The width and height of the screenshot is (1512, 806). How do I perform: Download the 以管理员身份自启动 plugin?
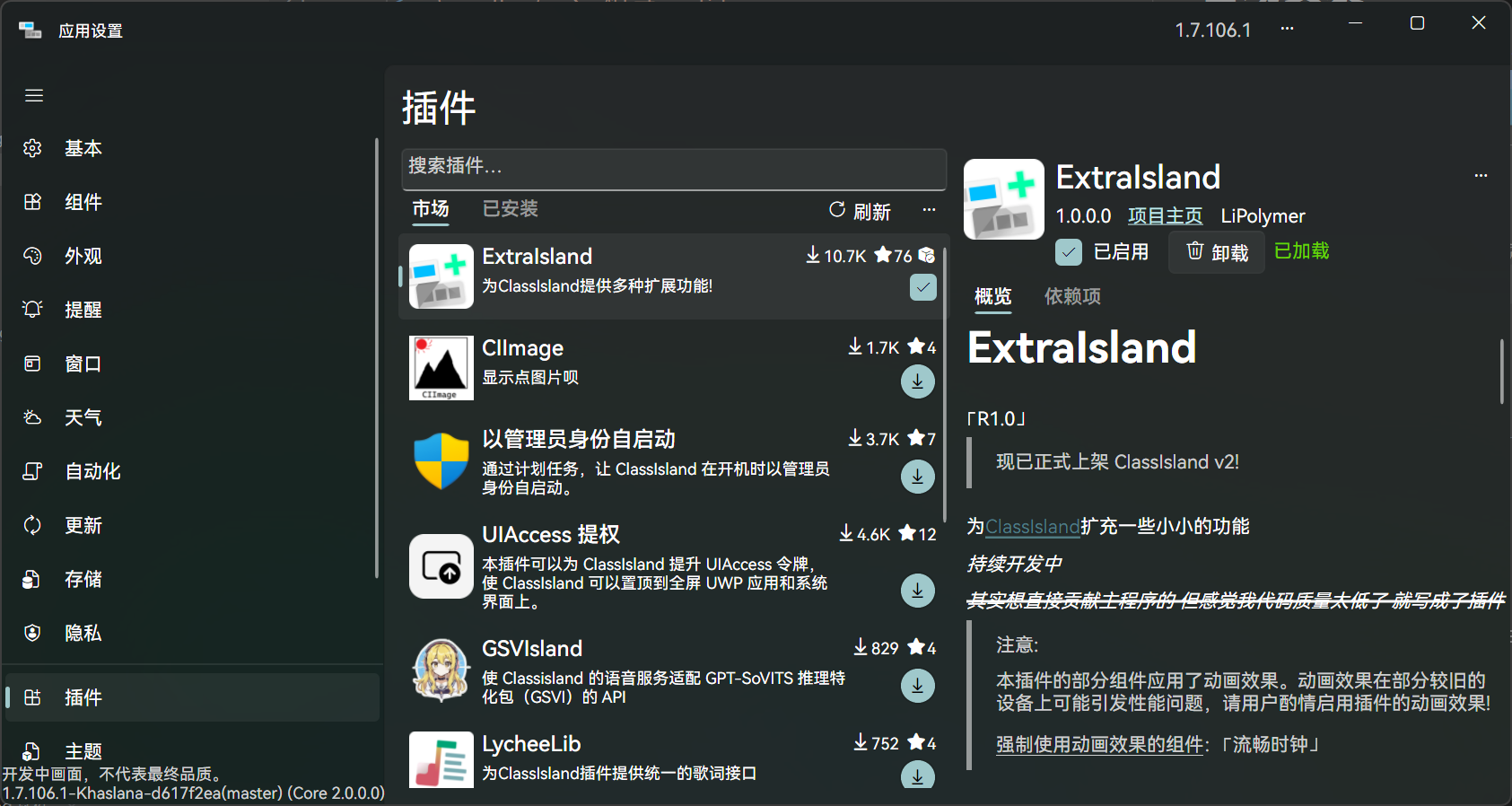click(917, 477)
